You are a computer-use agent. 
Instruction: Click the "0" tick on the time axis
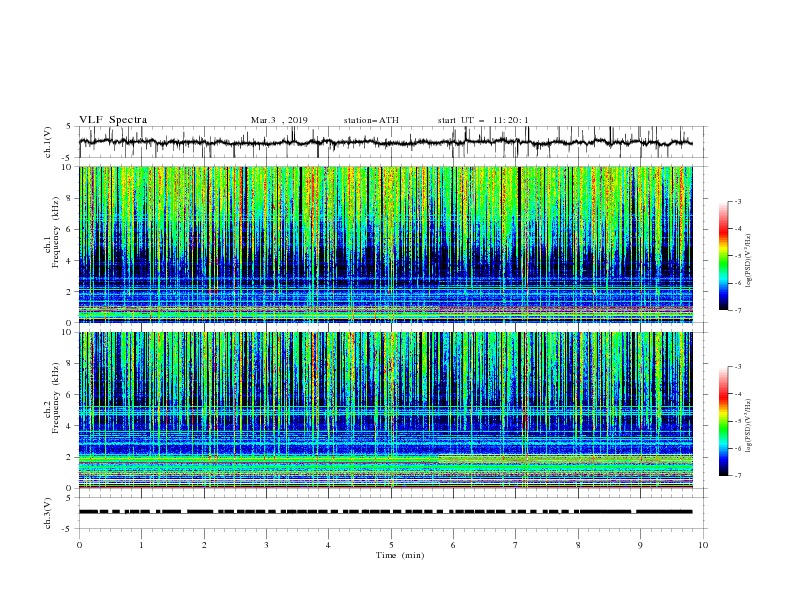click(79, 545)
